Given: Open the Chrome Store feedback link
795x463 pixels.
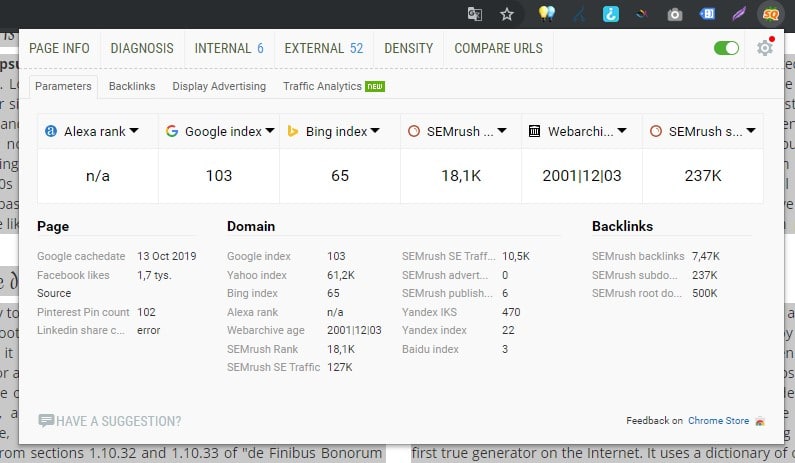Looking at the screenshot, I should 718,420.
